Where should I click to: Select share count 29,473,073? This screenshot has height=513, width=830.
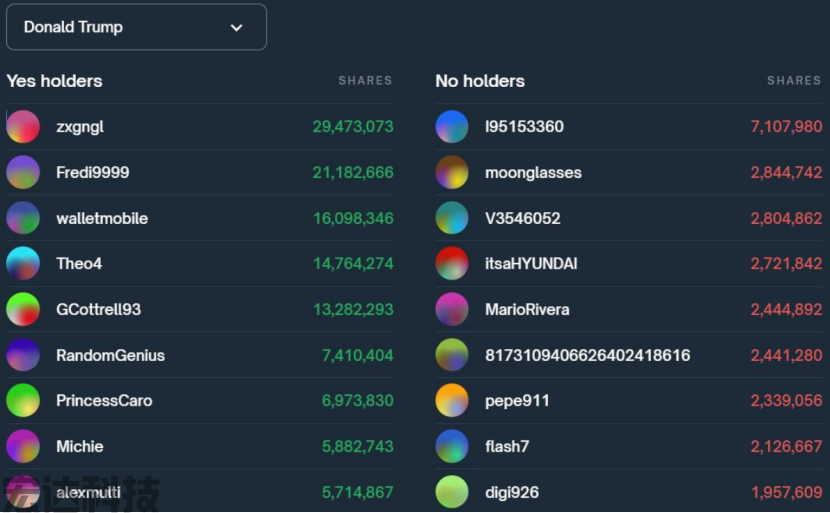click(x=353, y=127)
